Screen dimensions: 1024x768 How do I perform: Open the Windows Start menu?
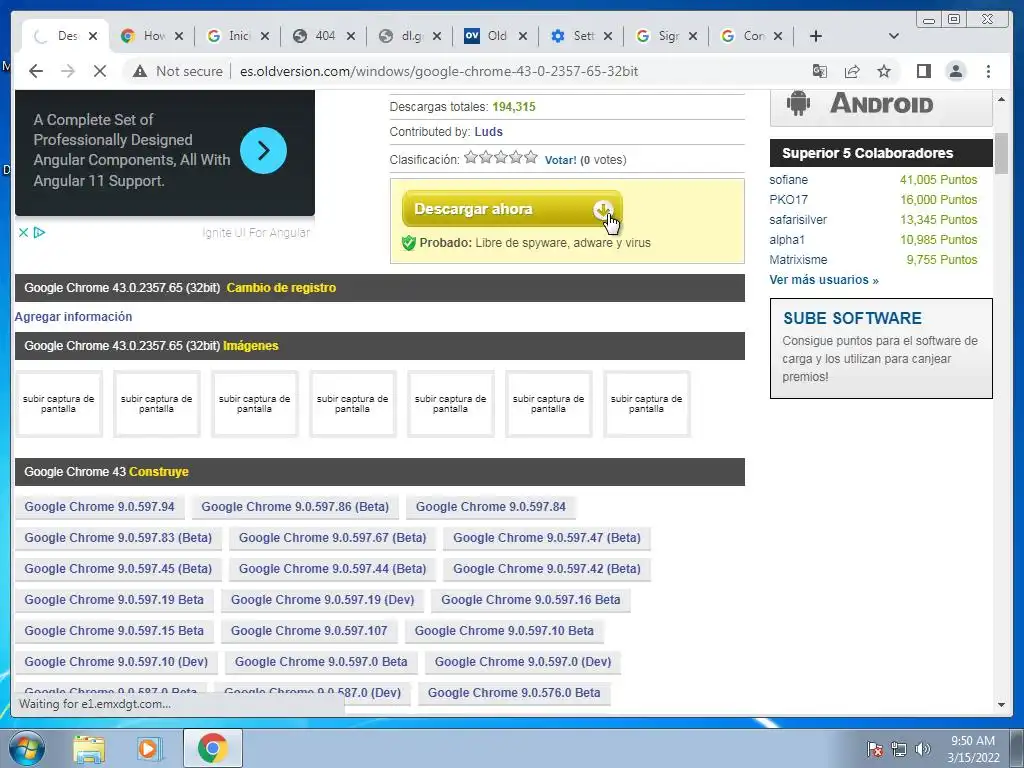(27, 748)
